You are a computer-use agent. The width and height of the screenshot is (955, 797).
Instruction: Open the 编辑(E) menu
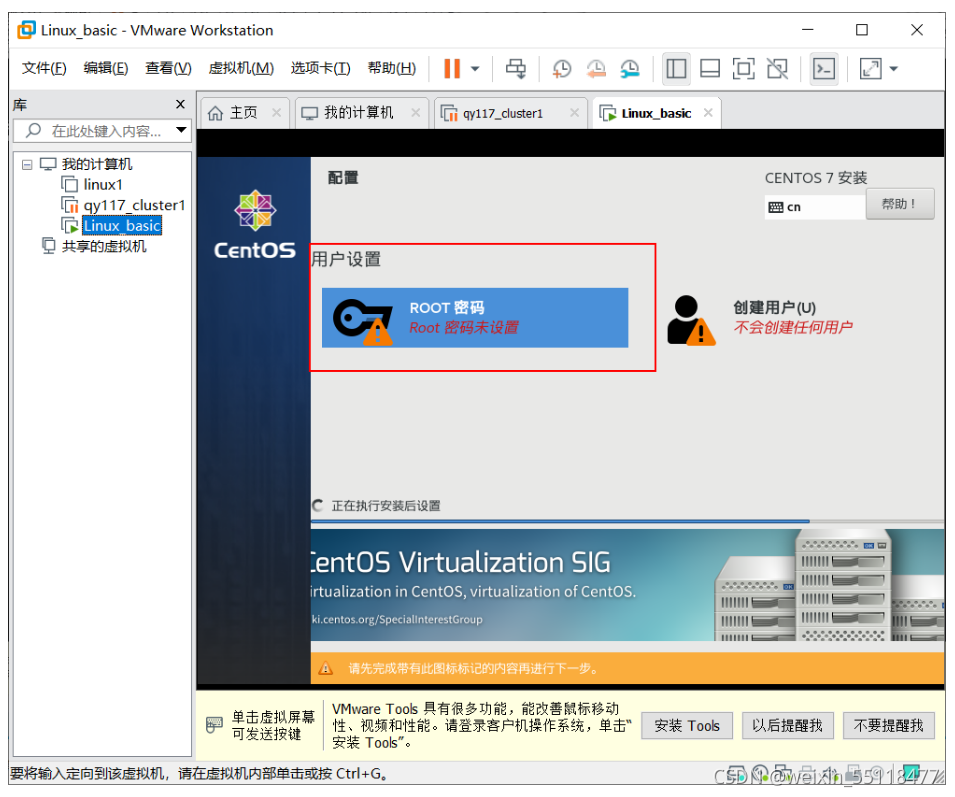(105, 68)
